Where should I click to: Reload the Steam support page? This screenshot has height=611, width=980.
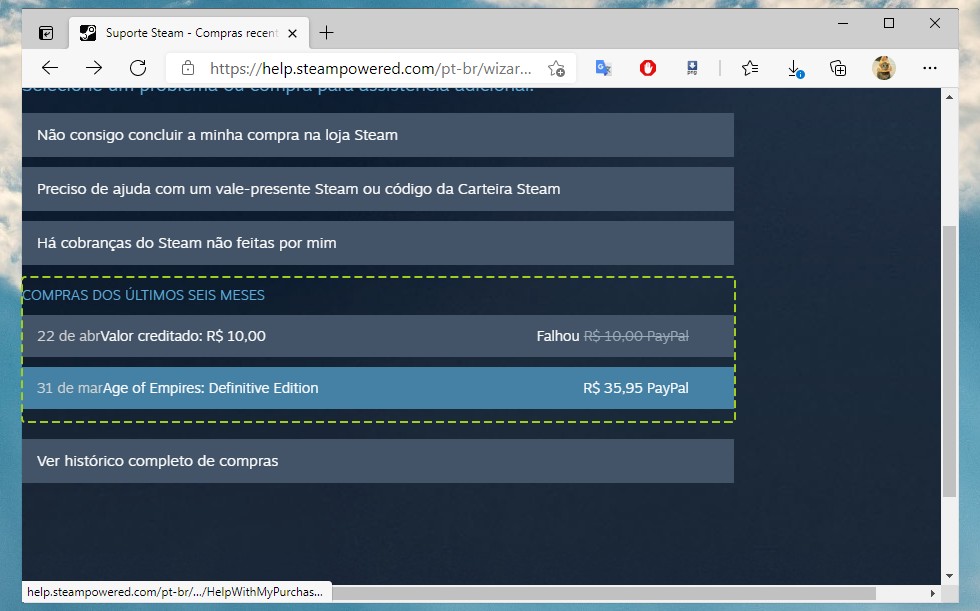click(x=138, y=68)
